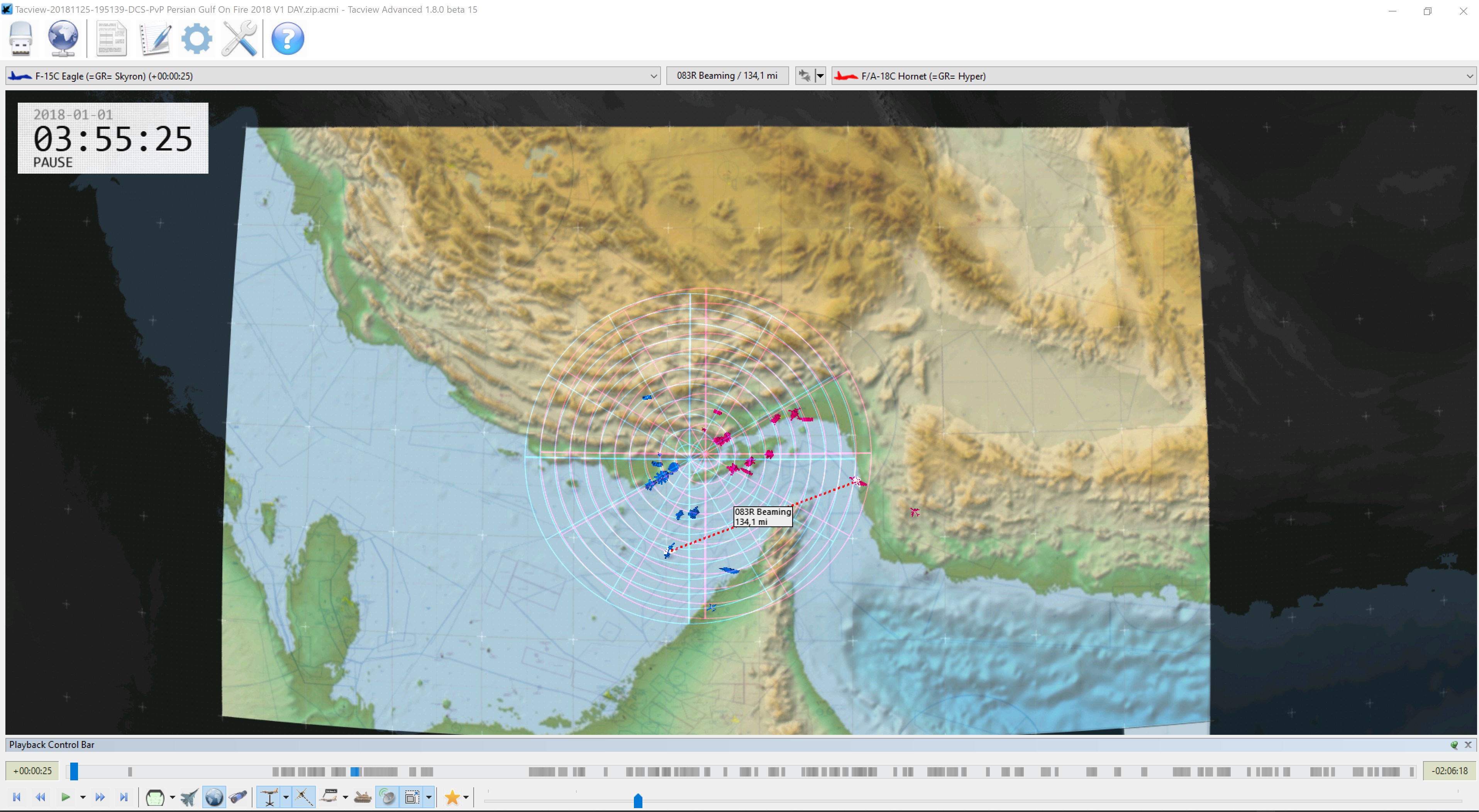Switch to cockpit view icon
Screen dimensions: 1479x812
(155, 797)
